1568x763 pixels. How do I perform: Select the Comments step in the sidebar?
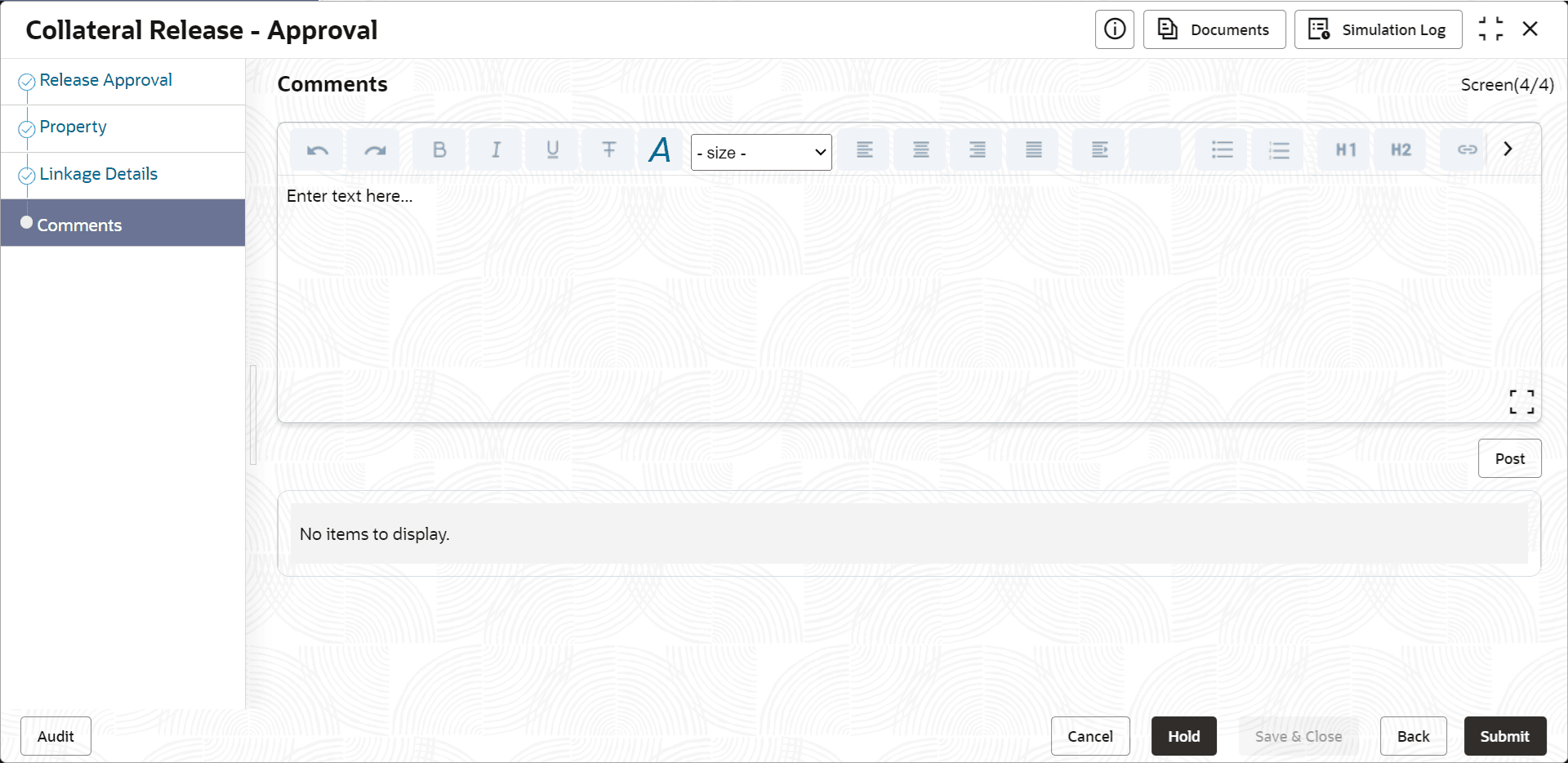[122, 223]
